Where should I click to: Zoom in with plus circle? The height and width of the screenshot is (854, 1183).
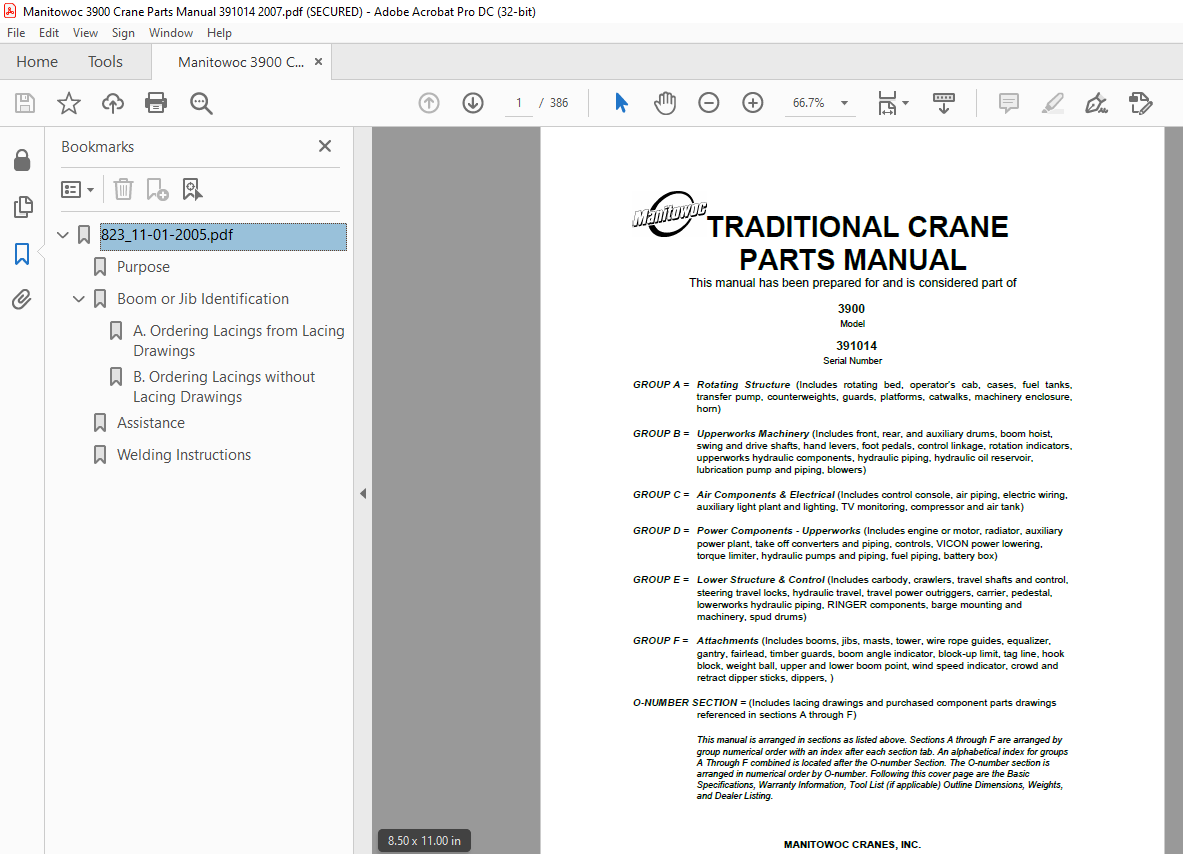(752, 103)
